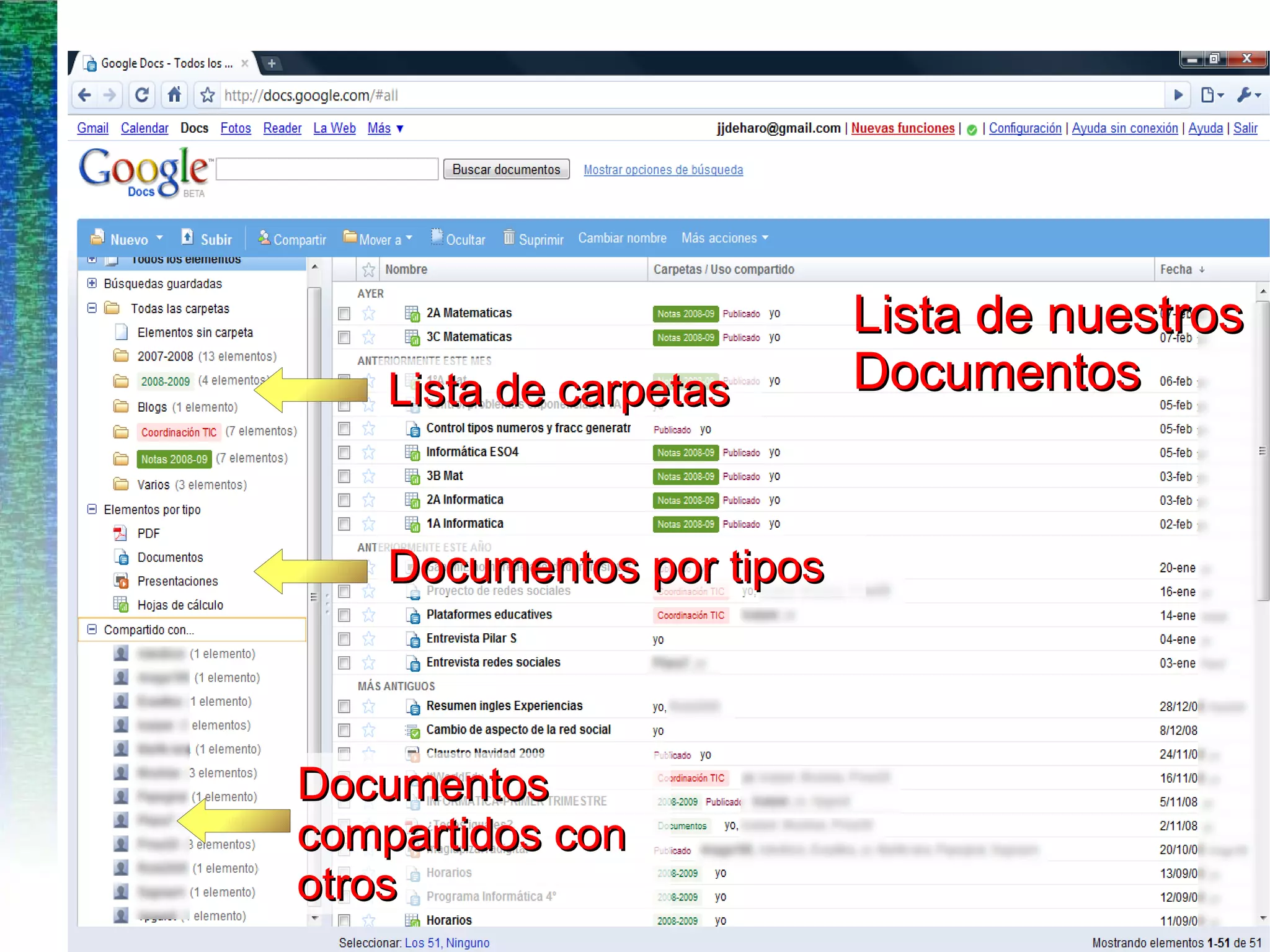Go forward using browser forward arrow
This screenshot has height=952, width=1270.
pos(110,95)
